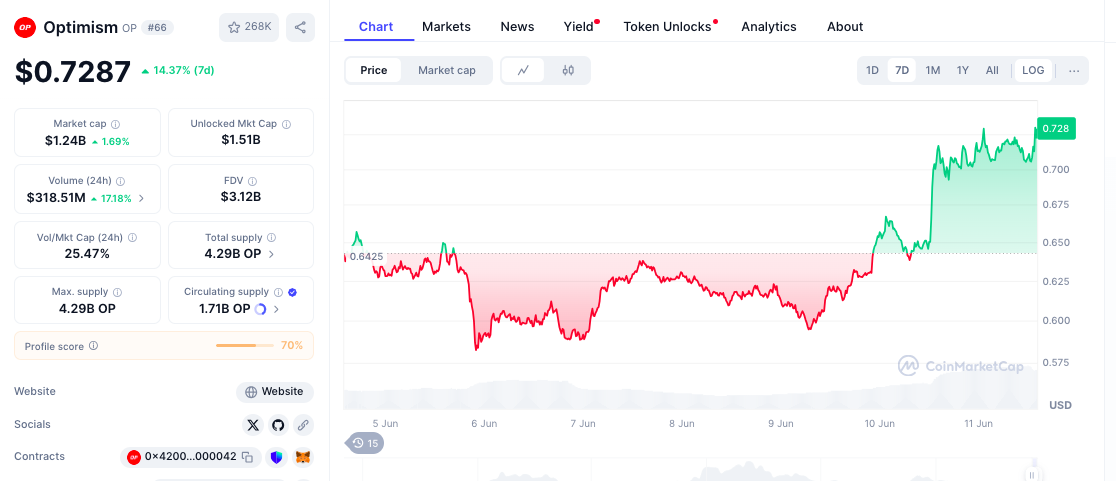The width and height of the screenshot is (1116, 481).
Task: Set chart range to 1M
Action: click(932, 70)
